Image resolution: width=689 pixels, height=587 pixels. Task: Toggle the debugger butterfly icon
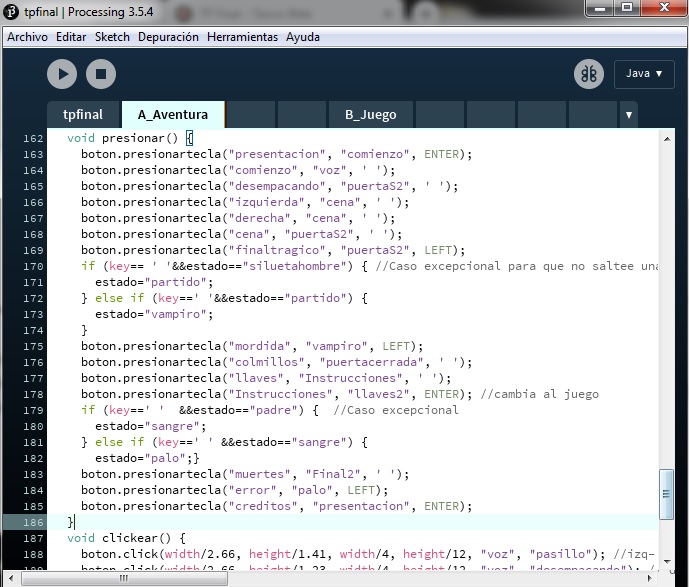tap(589, 74)
